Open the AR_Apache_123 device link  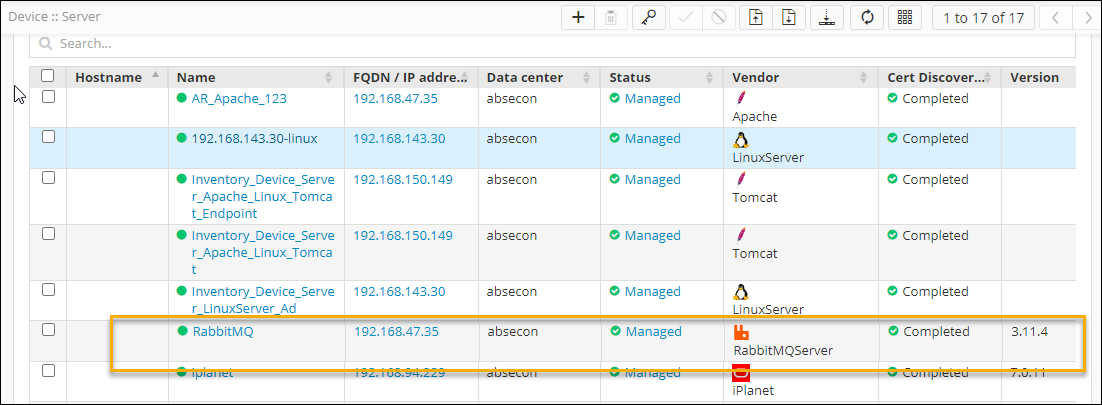pos(239,98)
